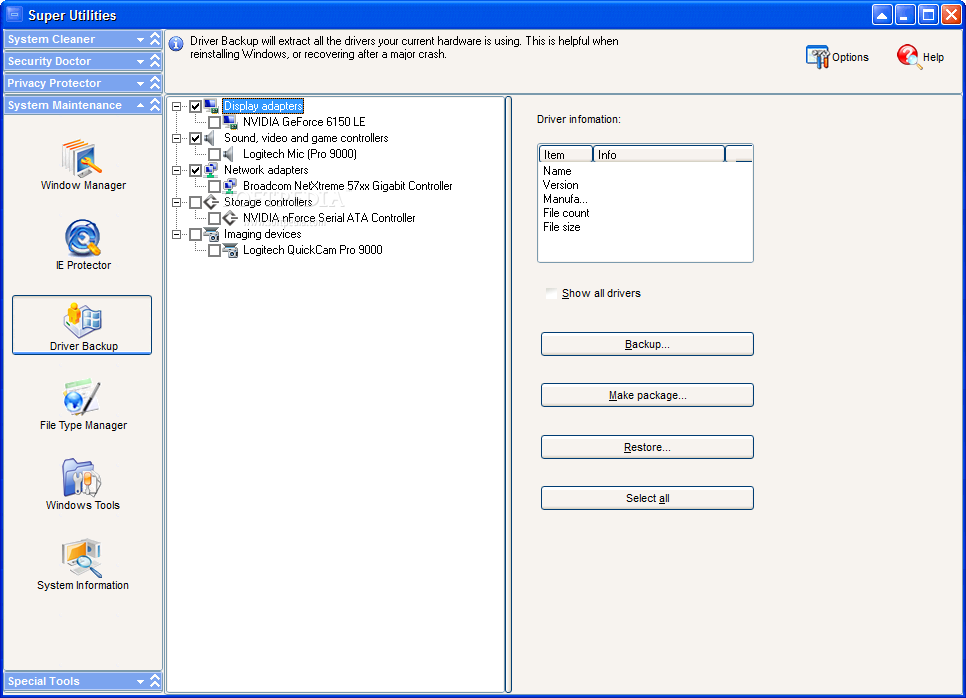Click the Network adapters category icon

coord(211,170)
